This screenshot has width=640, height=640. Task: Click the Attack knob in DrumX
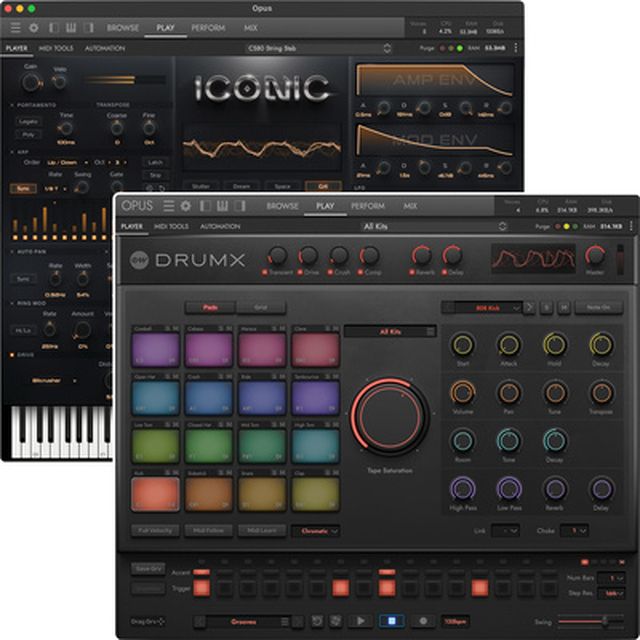(x=509, y=345)
